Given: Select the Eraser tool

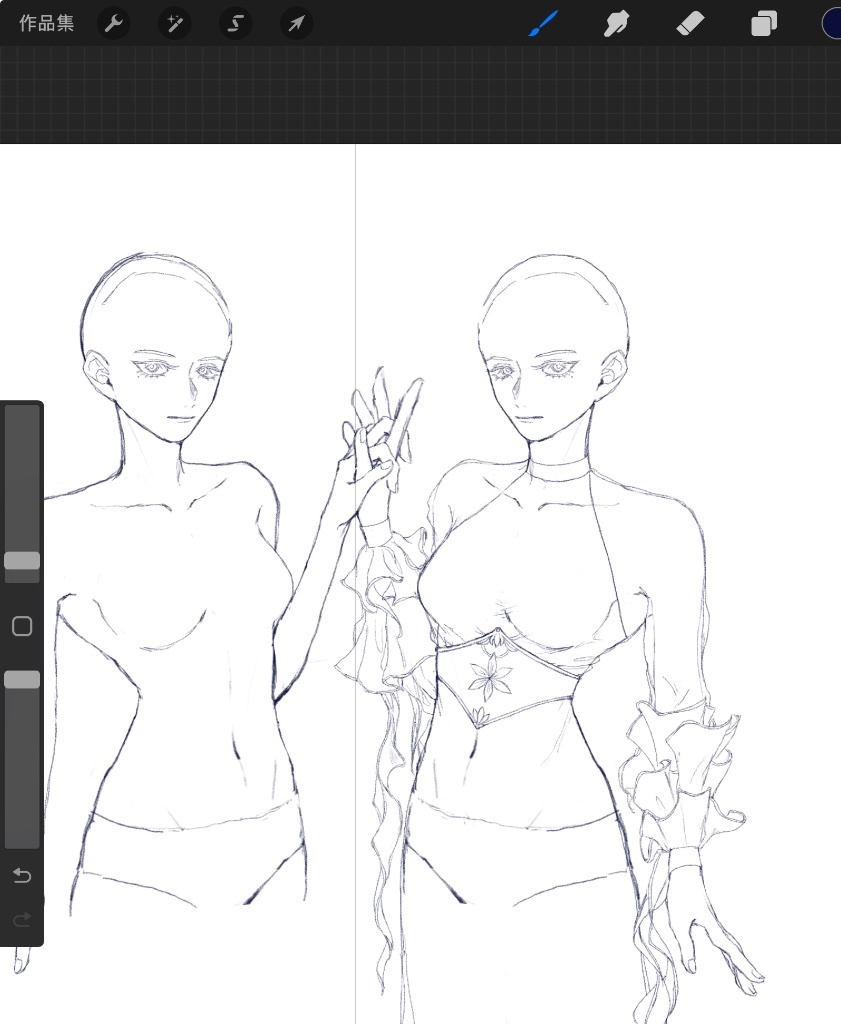Looking at the screenshot, I should (x=691, y=24).
